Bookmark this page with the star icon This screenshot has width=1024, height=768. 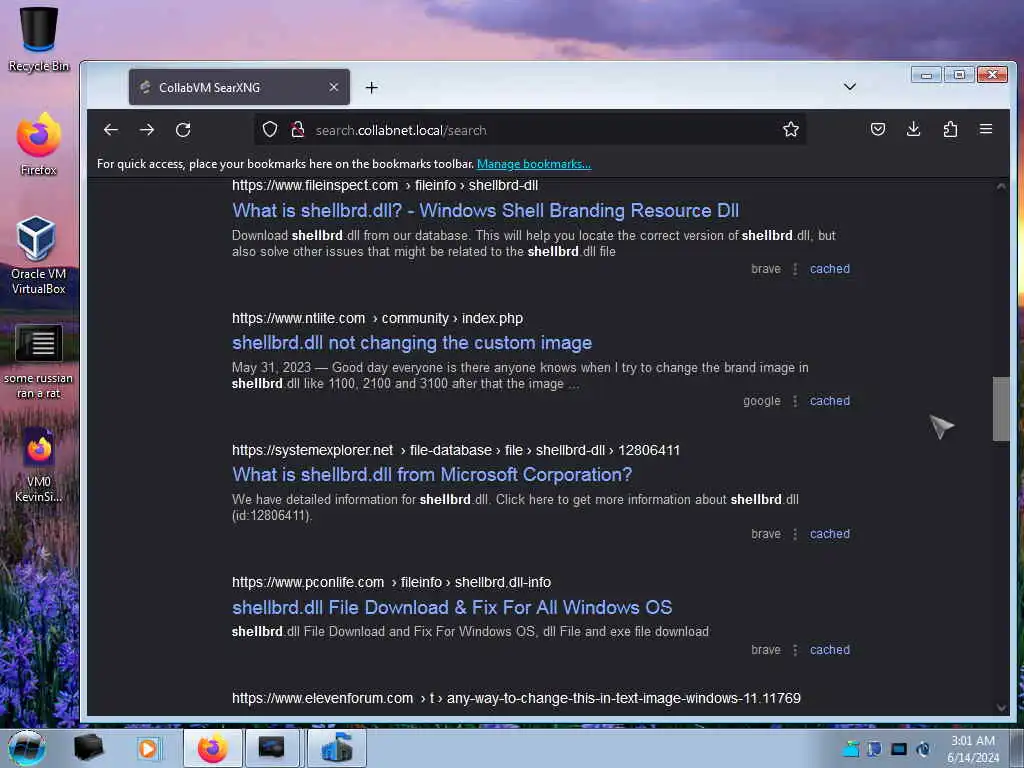click(x=791, y=129)
